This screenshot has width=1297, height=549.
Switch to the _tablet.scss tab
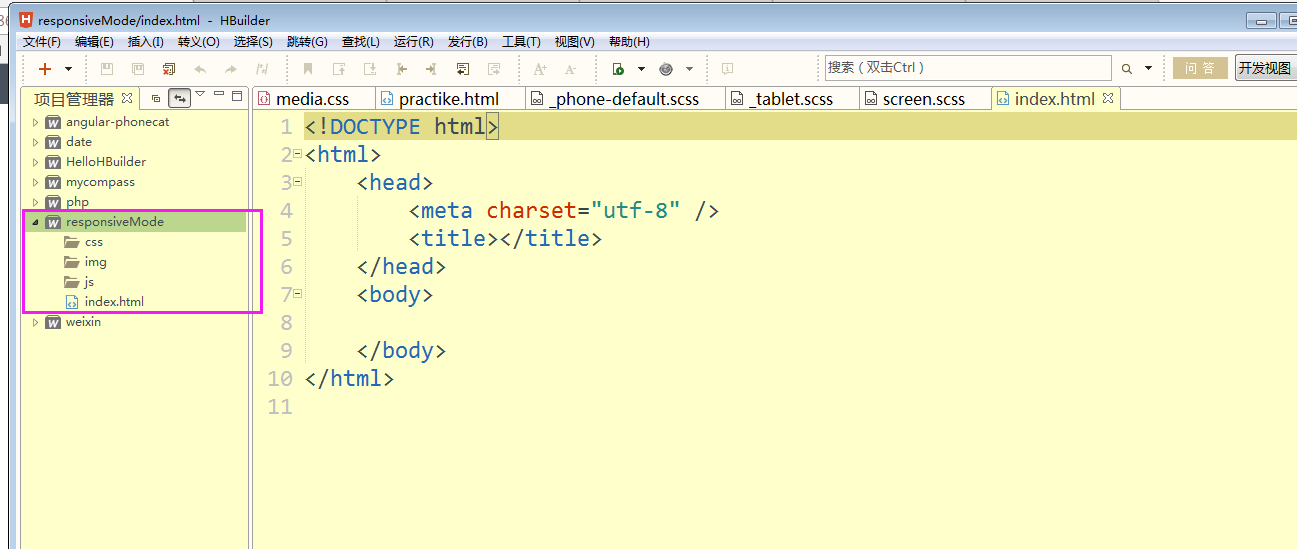point(791,99)
